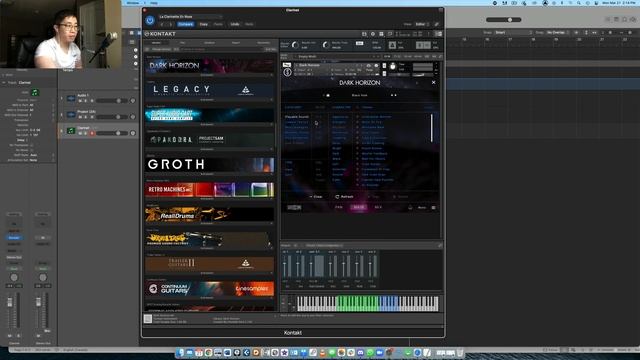Expand Dark Horizon library options arrow

coord(271,75)
